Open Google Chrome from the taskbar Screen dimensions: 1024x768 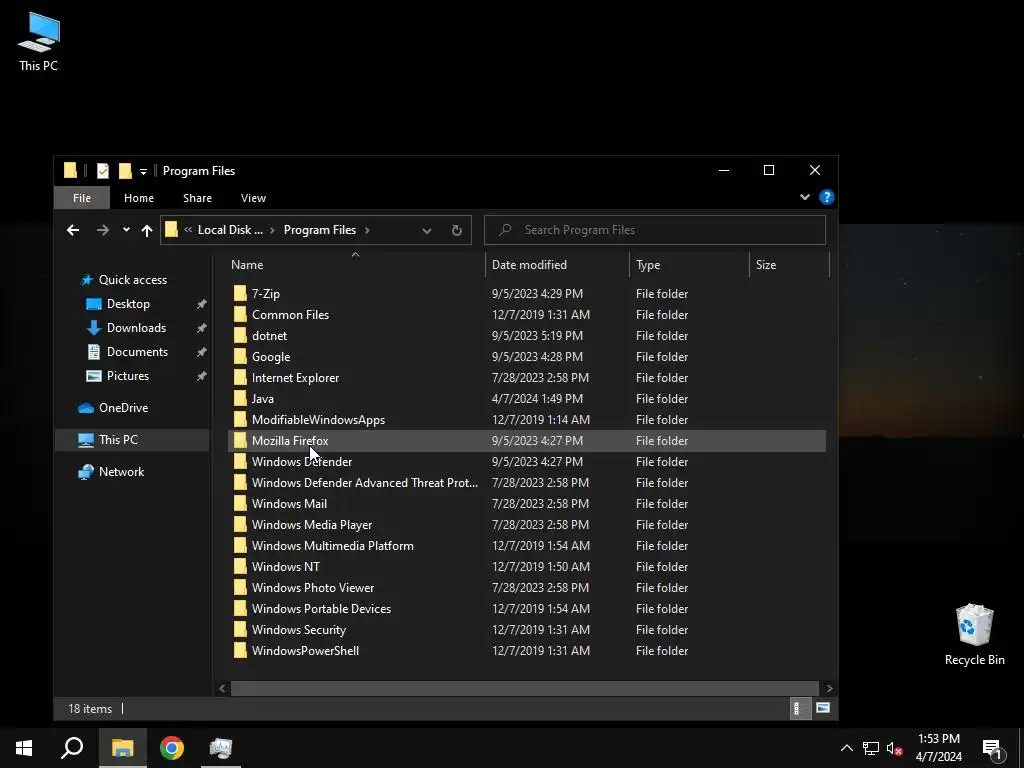[172, 748]
